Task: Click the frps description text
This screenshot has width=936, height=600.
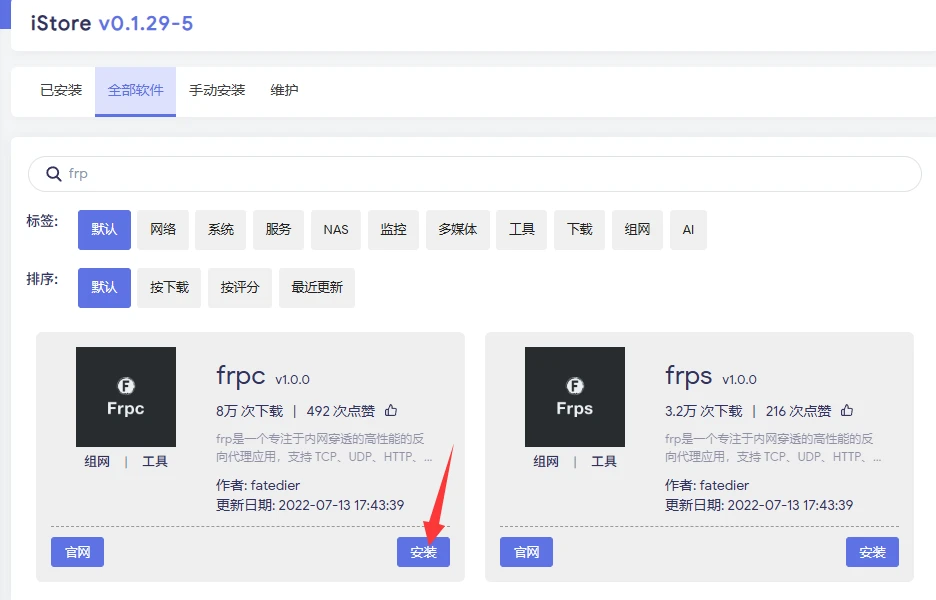Action: 773,448
